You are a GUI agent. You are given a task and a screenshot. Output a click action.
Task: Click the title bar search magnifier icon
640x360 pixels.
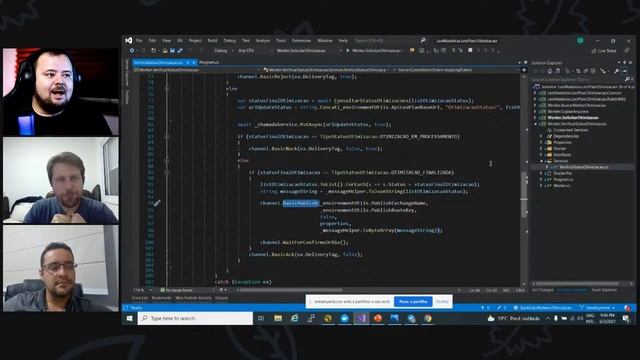(423, 40)
